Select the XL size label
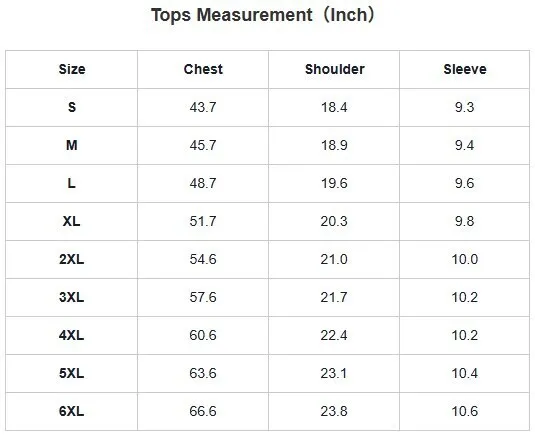This screenshot has width=535, height=436. click(72, 221)
